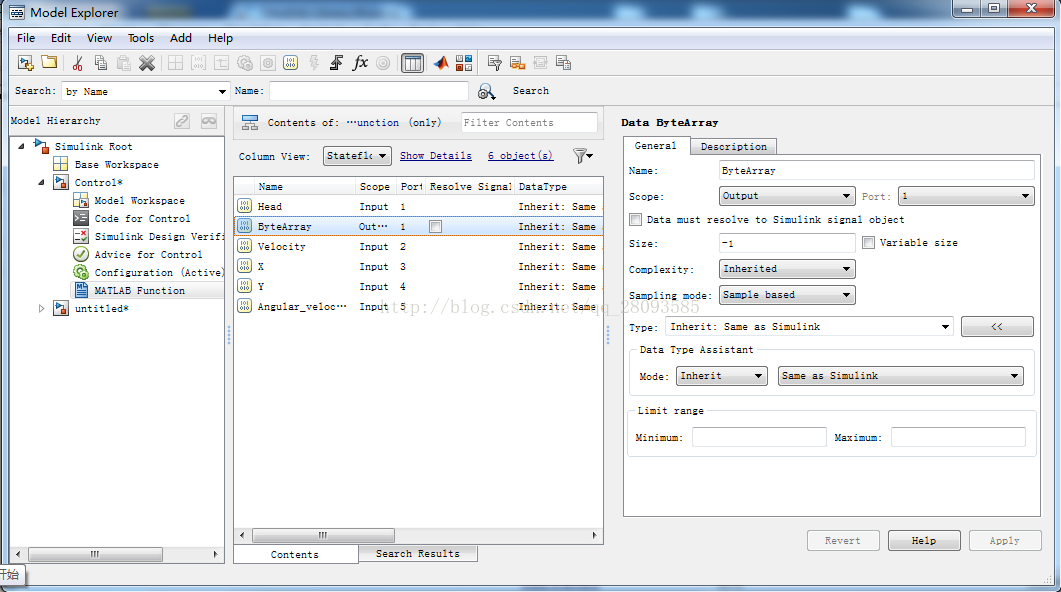
Task: Click the Cut scissors icon
Action: point(77,63)
